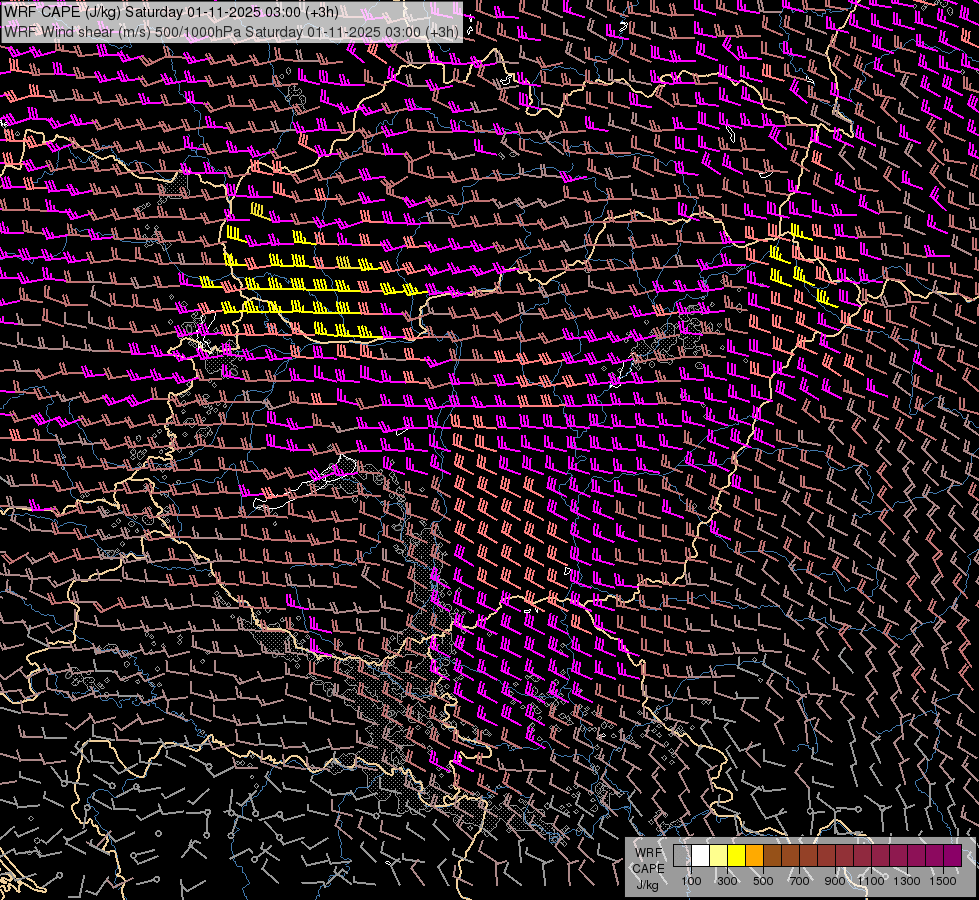The width and height of the screenshot is (979, 900).
Task: Click the legend value '300'
Action: coord(727,881)
